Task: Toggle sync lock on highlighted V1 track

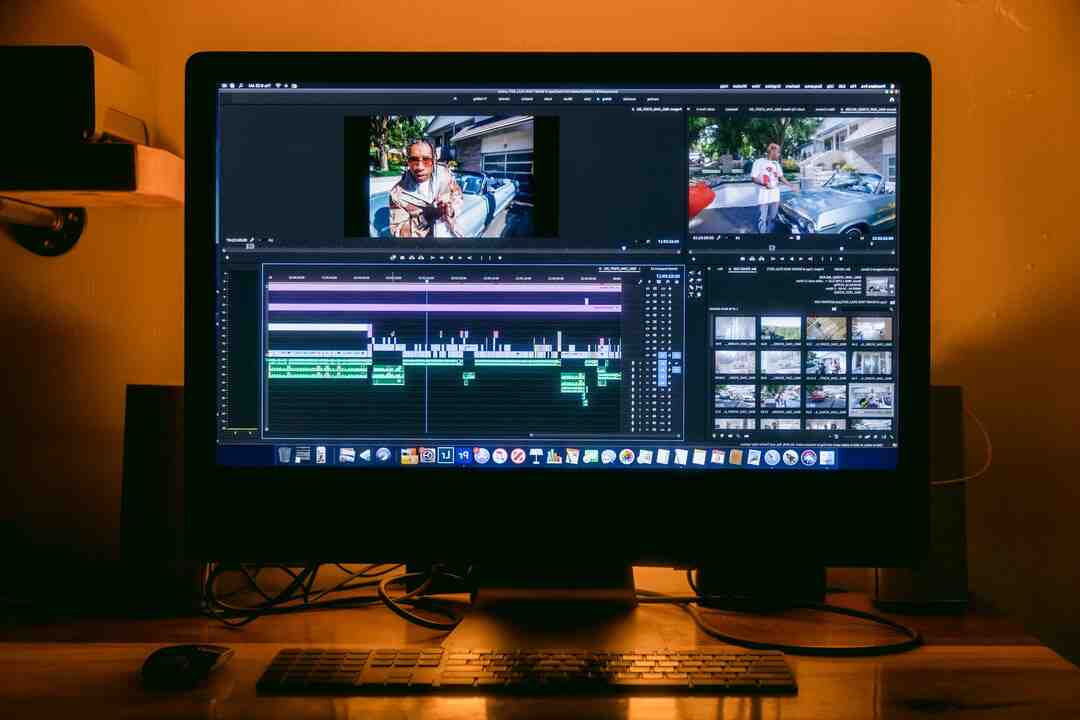Action: tap(654, 356)
